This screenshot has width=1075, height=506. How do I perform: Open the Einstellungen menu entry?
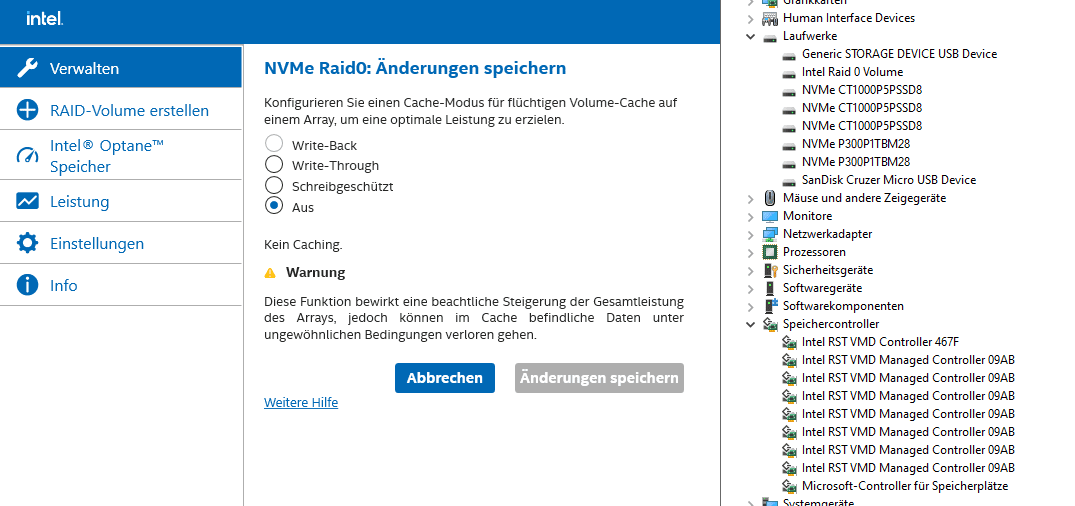click(x=121, y=243)
